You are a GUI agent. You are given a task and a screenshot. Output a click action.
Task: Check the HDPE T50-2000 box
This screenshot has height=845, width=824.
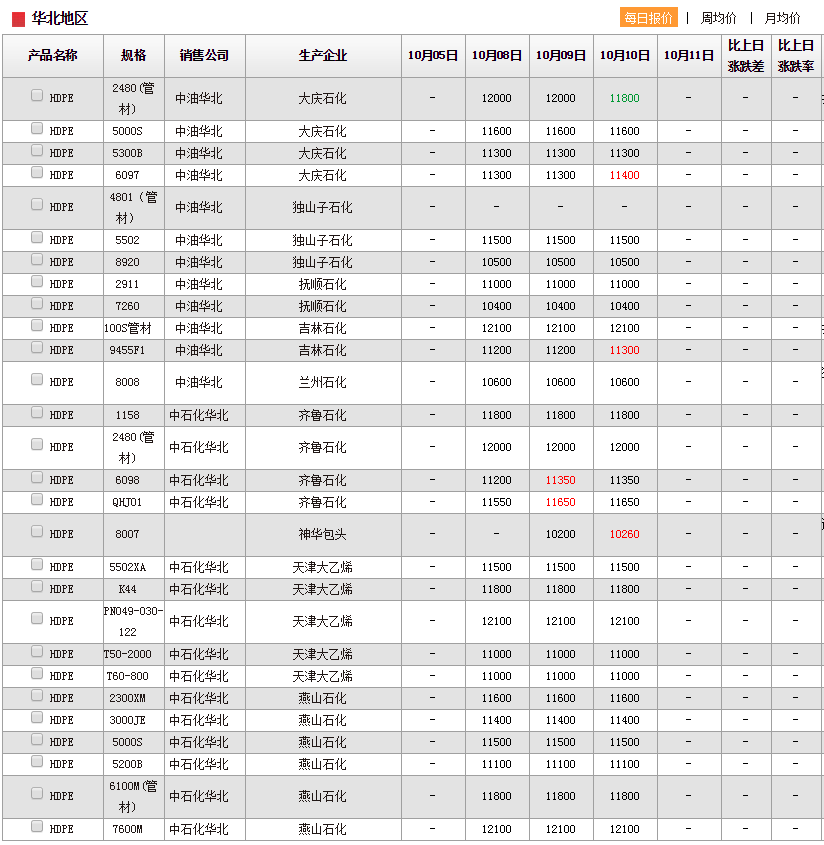[37, 652]
